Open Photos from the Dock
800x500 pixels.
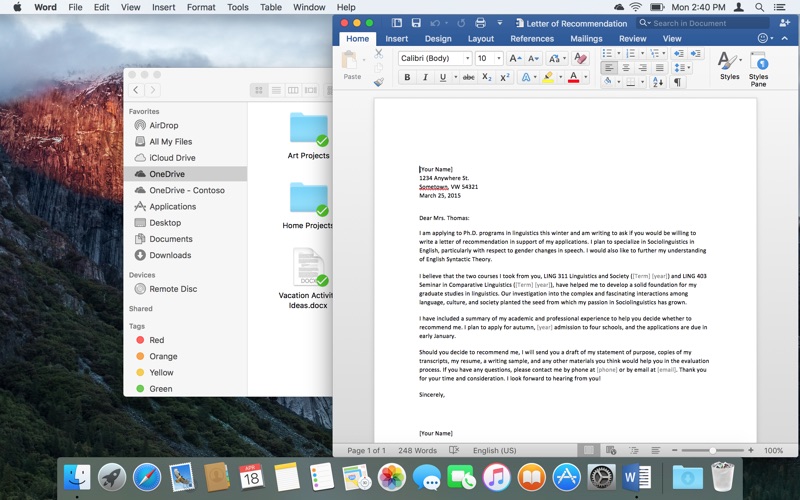click(x=392, y=478)
